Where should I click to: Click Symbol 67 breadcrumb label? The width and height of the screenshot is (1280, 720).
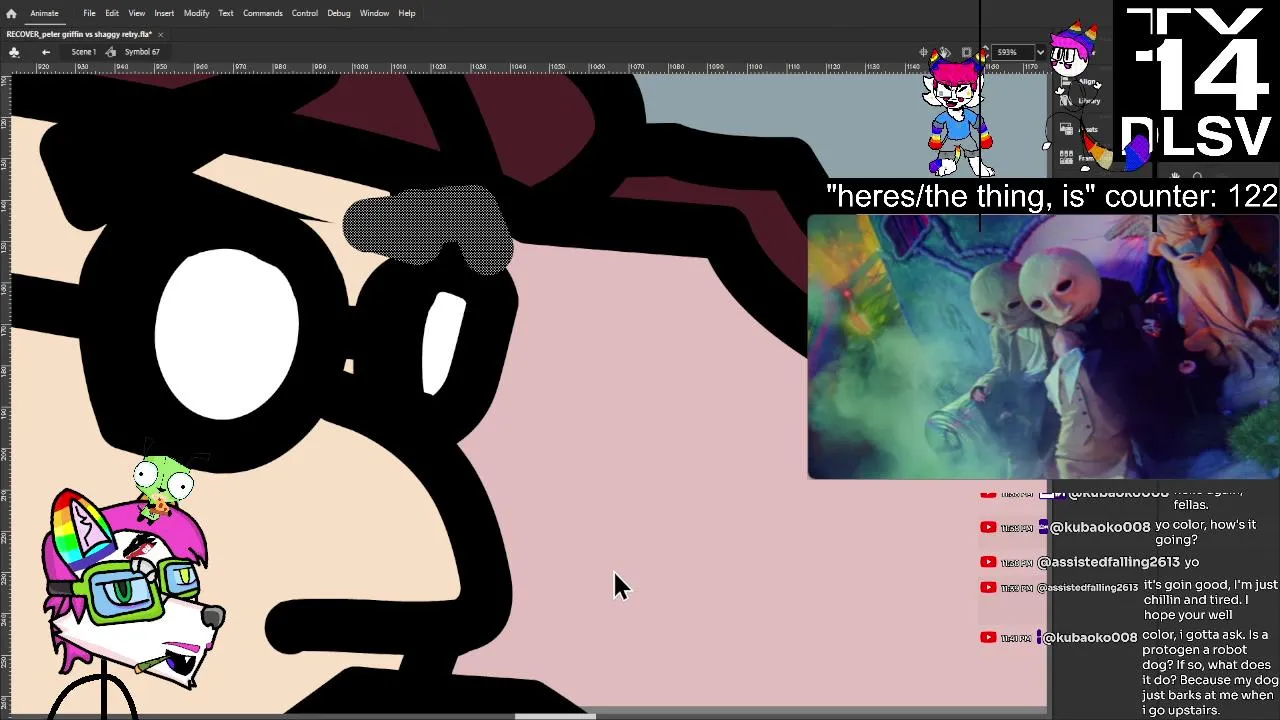[142, 52]
